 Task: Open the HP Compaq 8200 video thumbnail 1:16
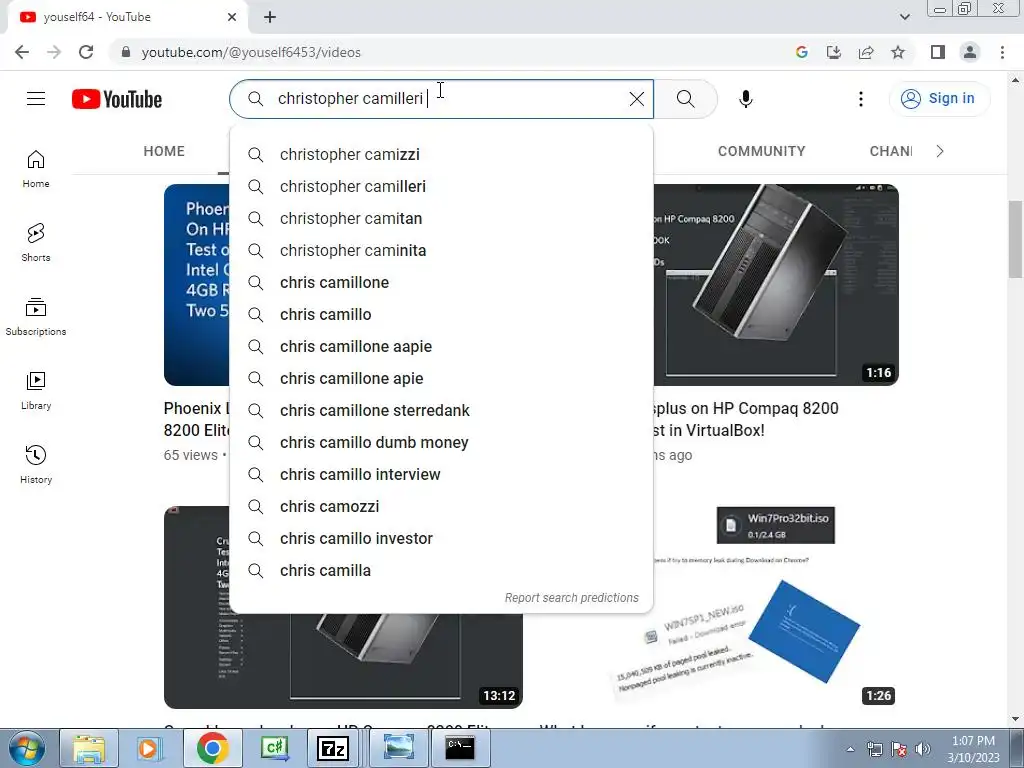point(776,285)
